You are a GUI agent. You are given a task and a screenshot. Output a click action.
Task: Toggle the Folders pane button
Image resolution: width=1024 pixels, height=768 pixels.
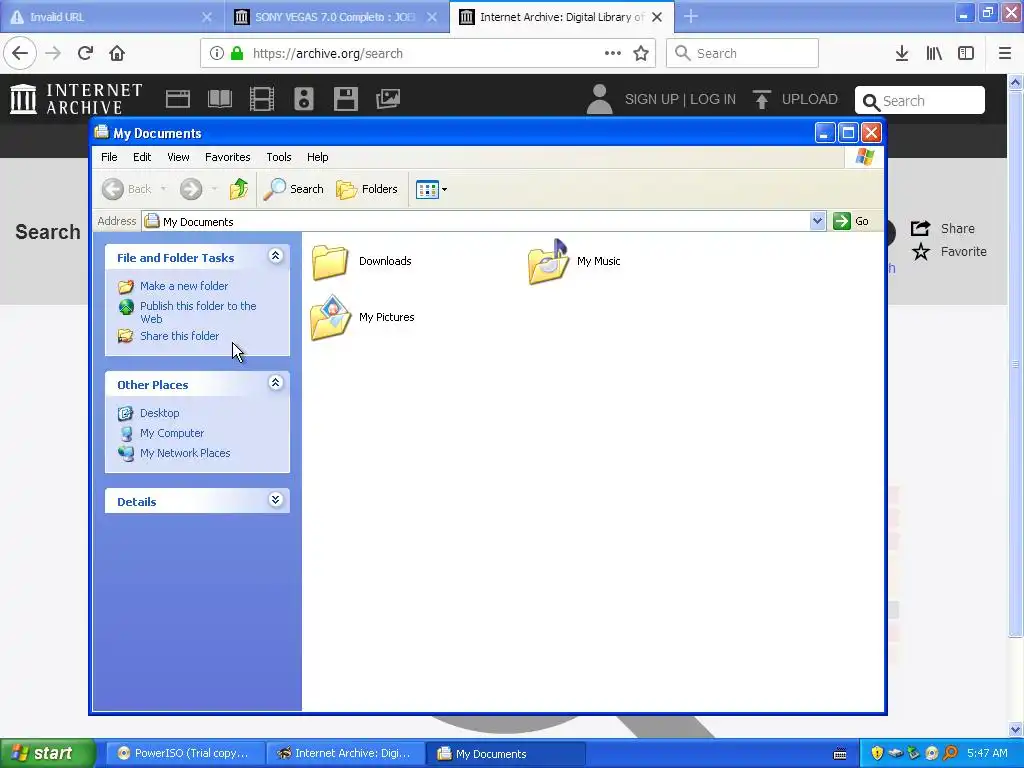point(367,189)
